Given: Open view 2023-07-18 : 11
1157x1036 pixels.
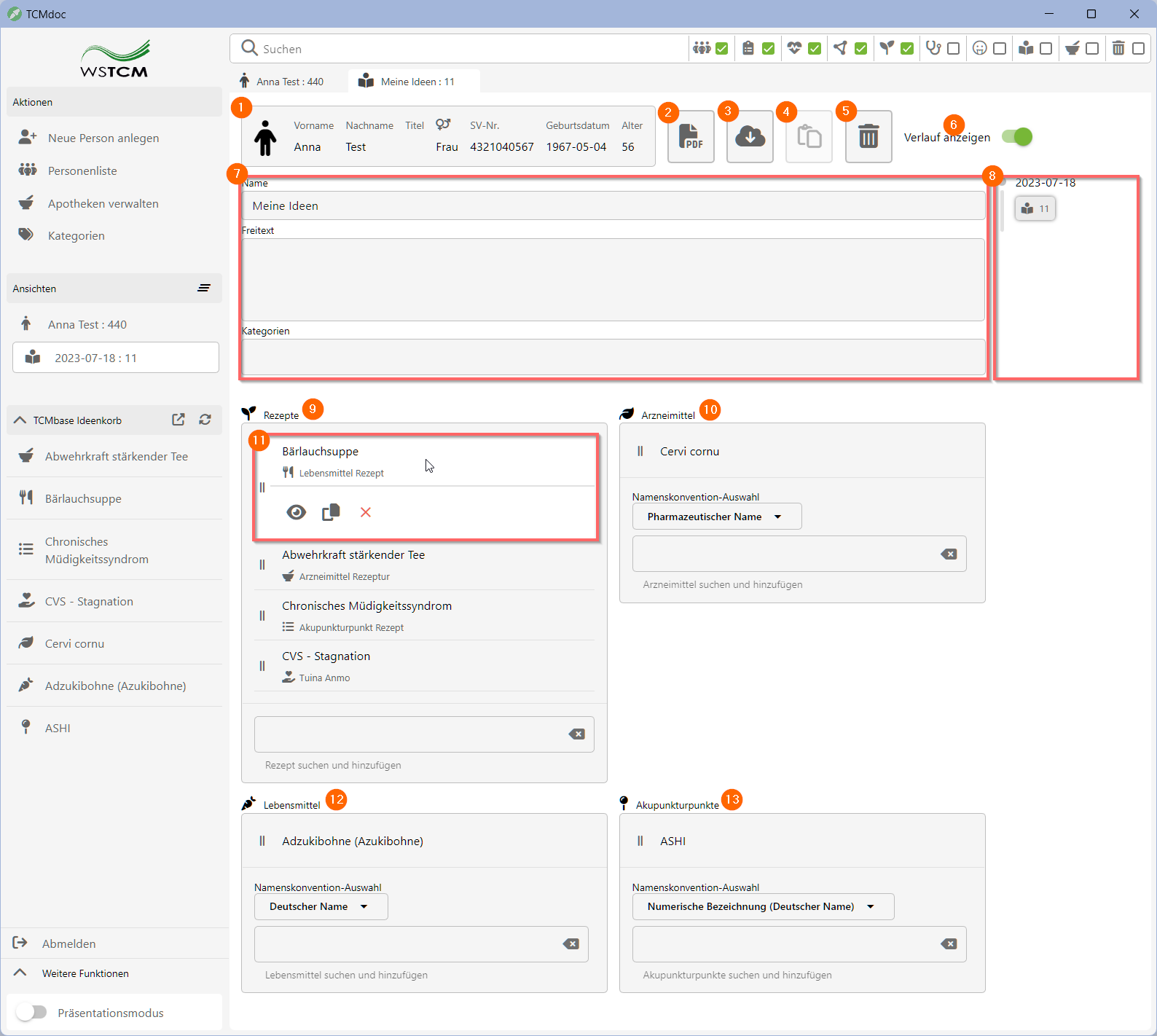Looking at the screenshot, I should [x=116, y=358].
